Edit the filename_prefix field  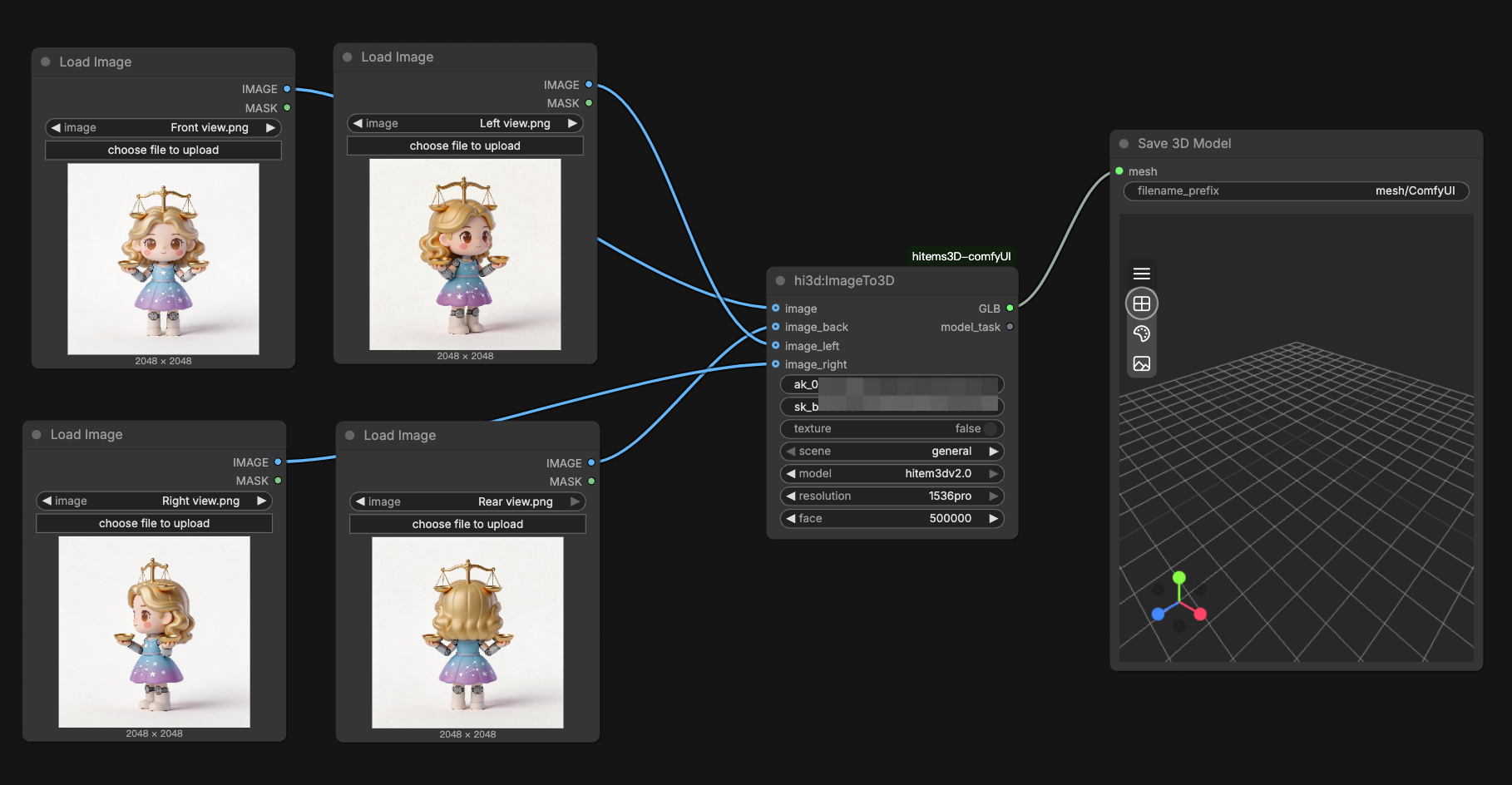[x=1296, y=191]
